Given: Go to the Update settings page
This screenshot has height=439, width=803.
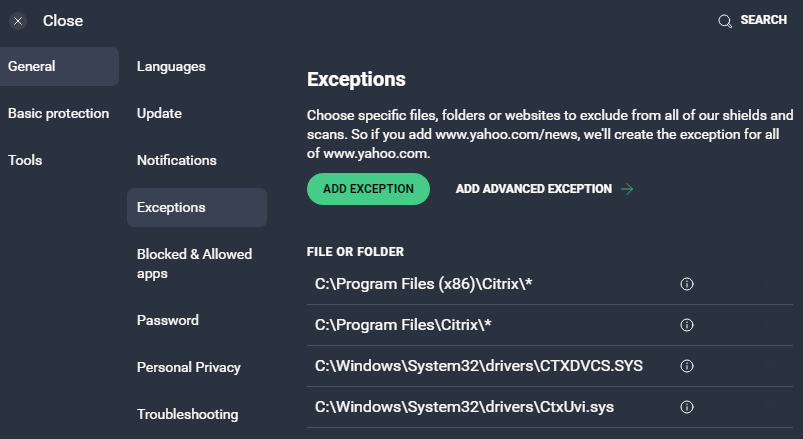Looking at the screenshot, I should coord(159,114).
